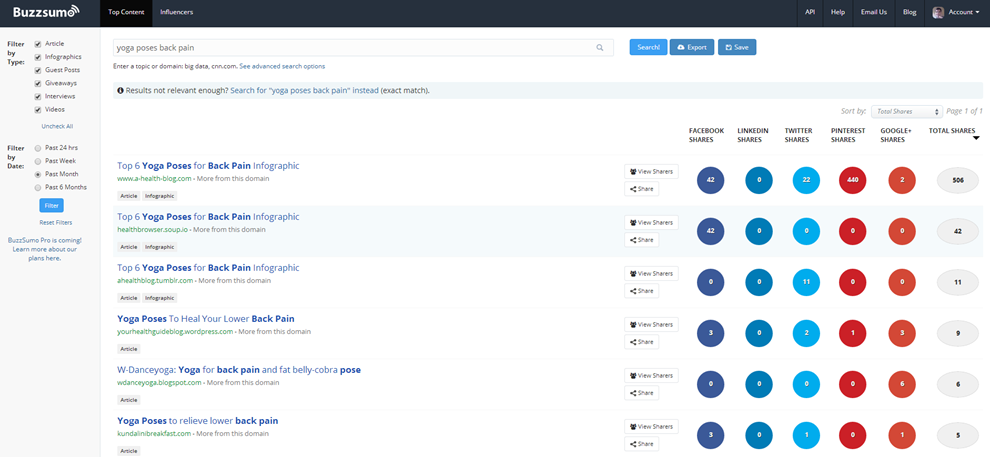This screenshot has height=457, width=990.
Task: Open the Email Us link in header
Action: pos(874,12)
